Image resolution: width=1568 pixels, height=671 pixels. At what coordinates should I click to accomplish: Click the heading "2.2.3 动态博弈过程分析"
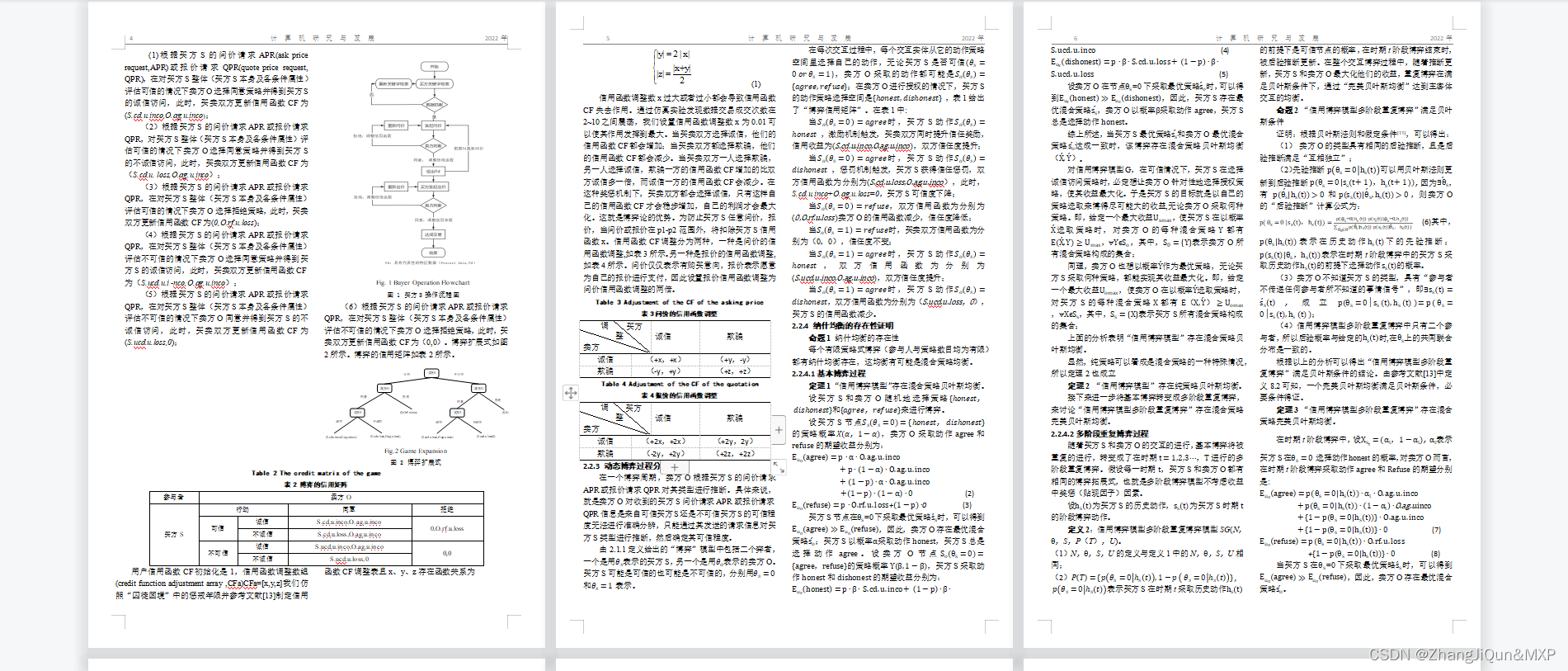(622, 466)
